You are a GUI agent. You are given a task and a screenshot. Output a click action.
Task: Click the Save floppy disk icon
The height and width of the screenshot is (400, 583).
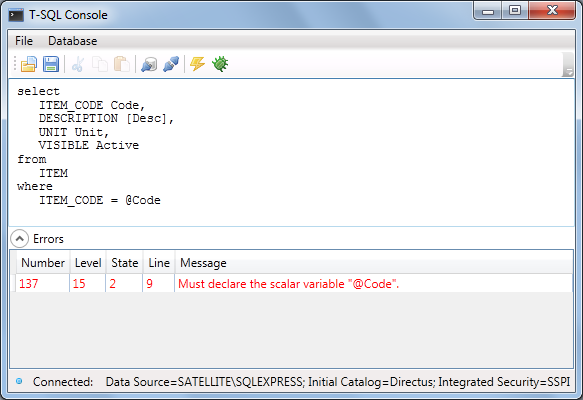pyautogui.click(x=51, y=64)
